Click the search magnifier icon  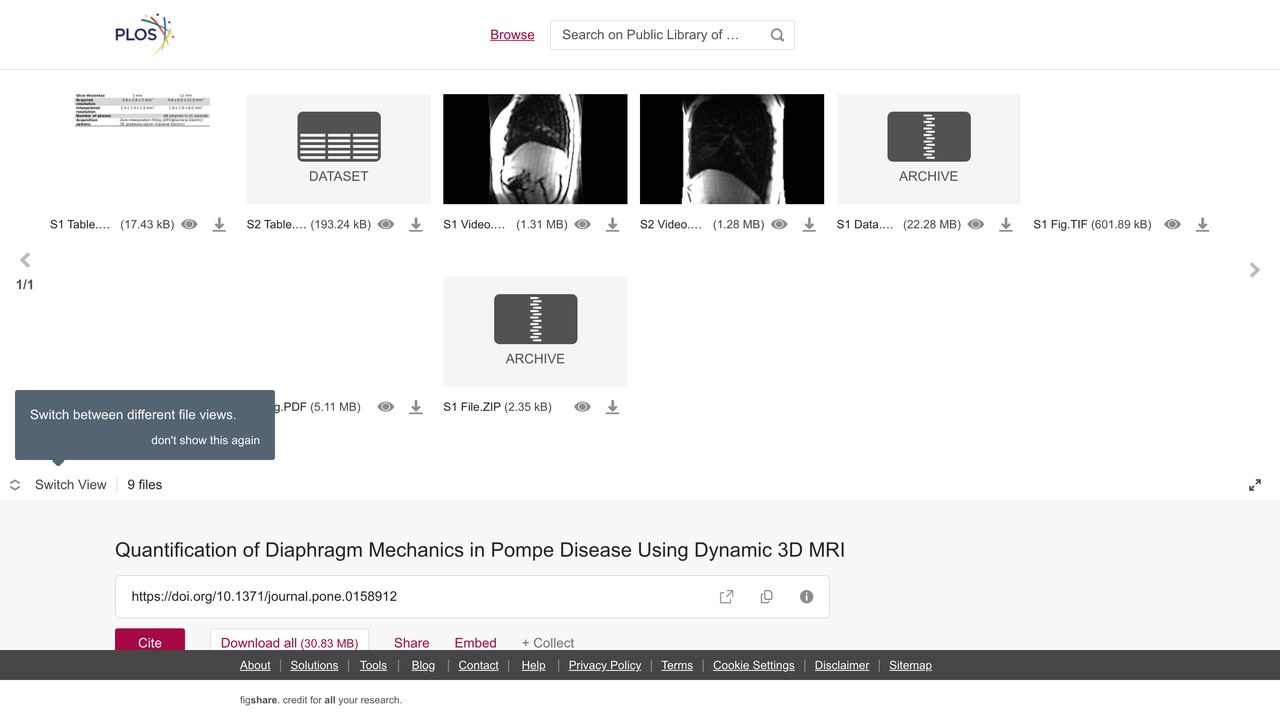coord(777,35)
